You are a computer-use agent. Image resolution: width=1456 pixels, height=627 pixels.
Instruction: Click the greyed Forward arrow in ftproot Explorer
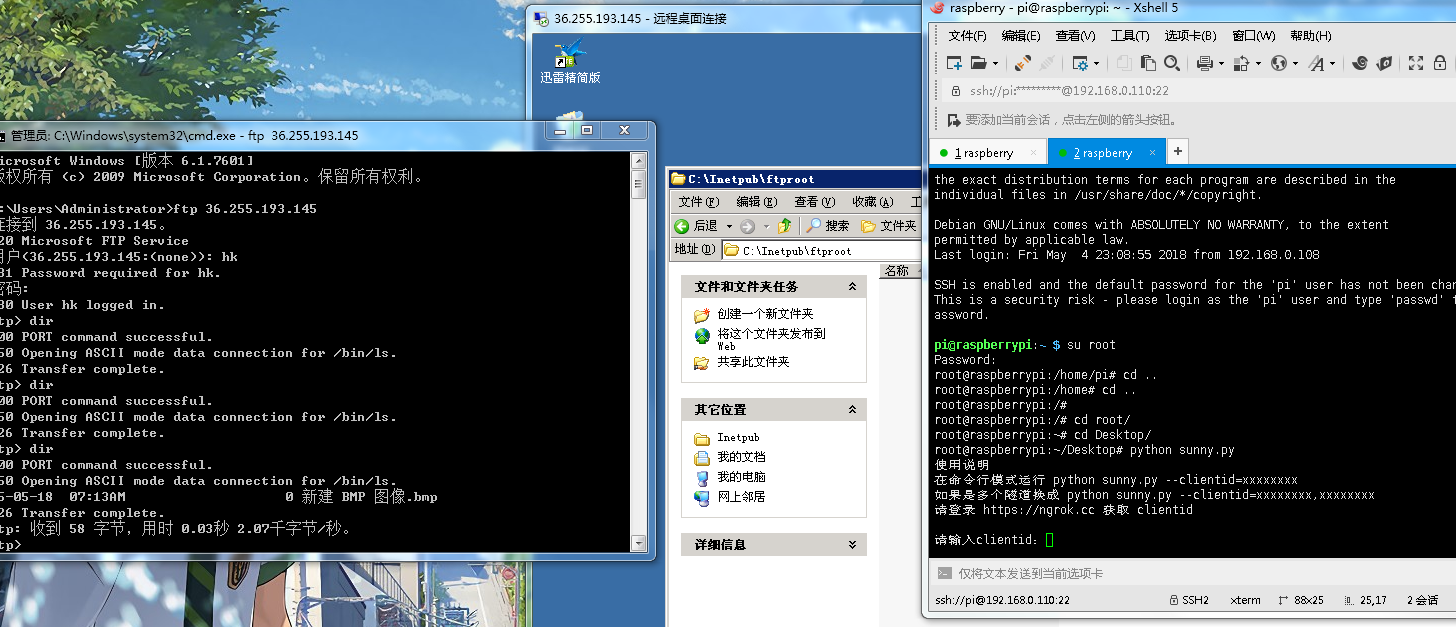click(x=749, y=226)
